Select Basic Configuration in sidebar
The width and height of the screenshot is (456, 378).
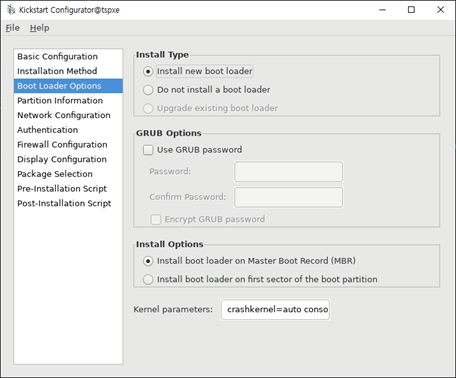[x=68, y=56]
